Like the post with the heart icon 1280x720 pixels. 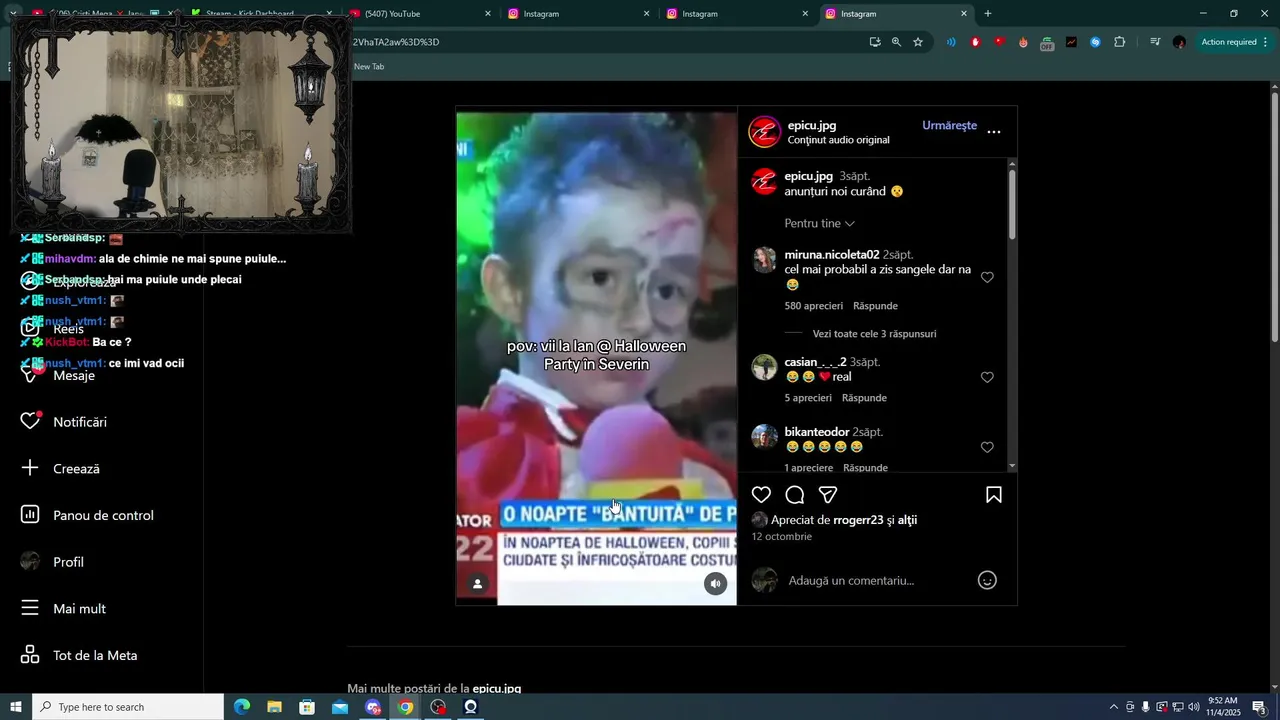(x=761, y=495)
